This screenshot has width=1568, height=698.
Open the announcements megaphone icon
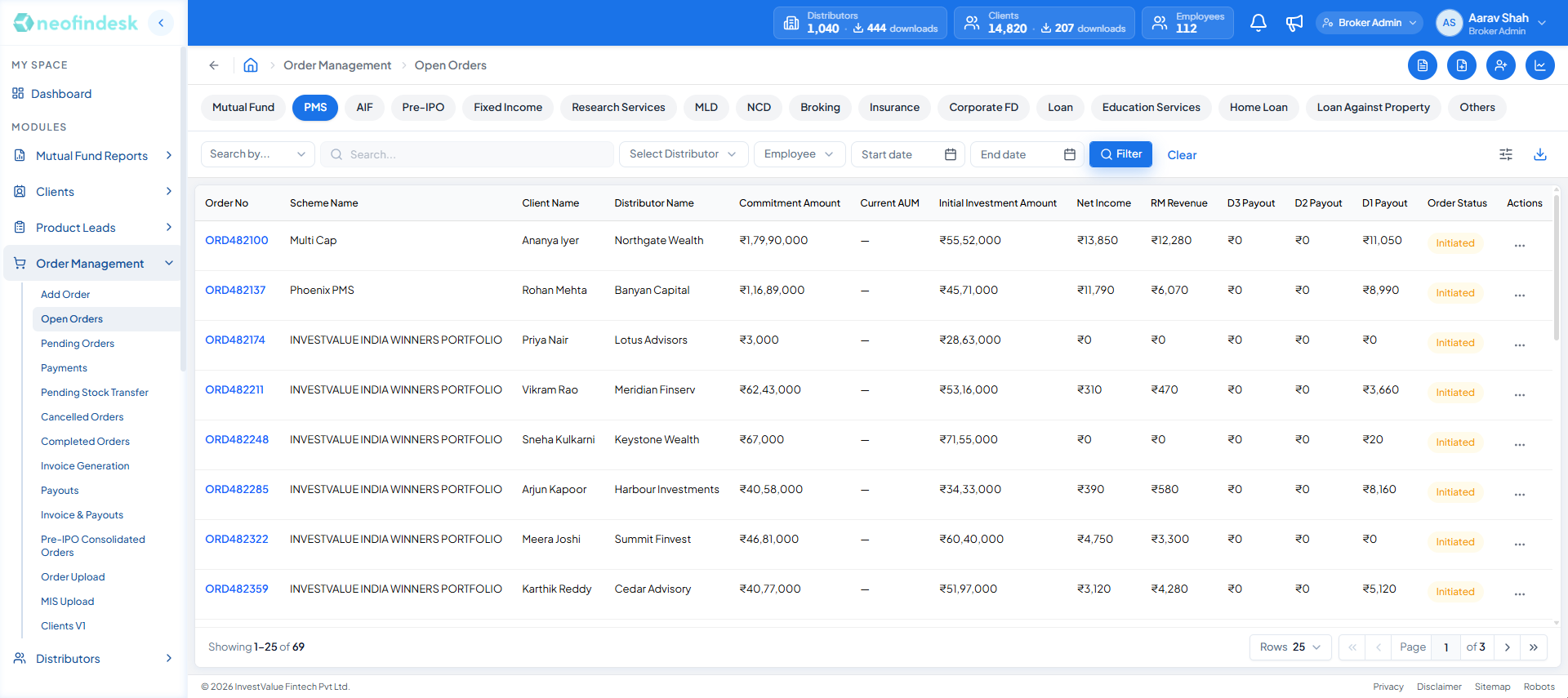point(1294,23)
